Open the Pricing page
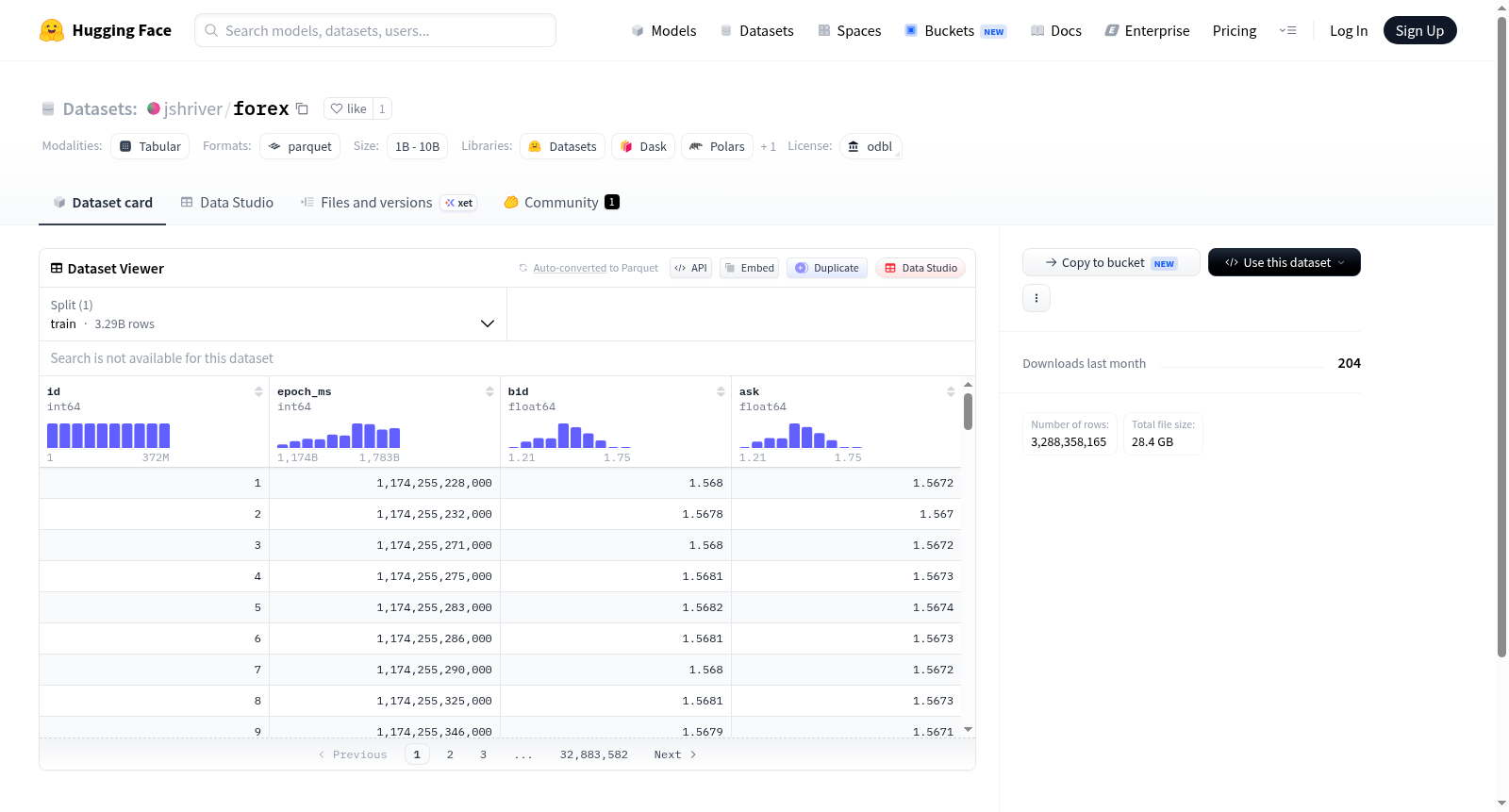Screen dimensions: 1509x812 [x=1235, y=31]
